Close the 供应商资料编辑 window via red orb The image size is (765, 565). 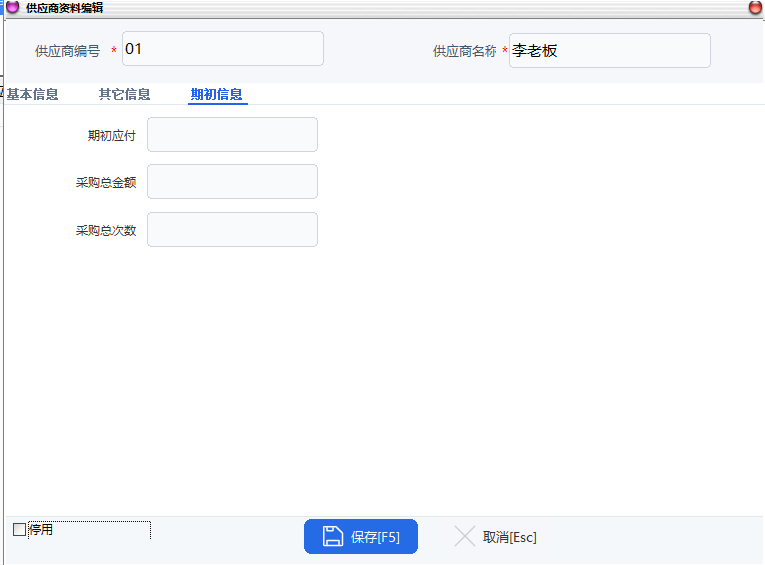pos(755,7)
